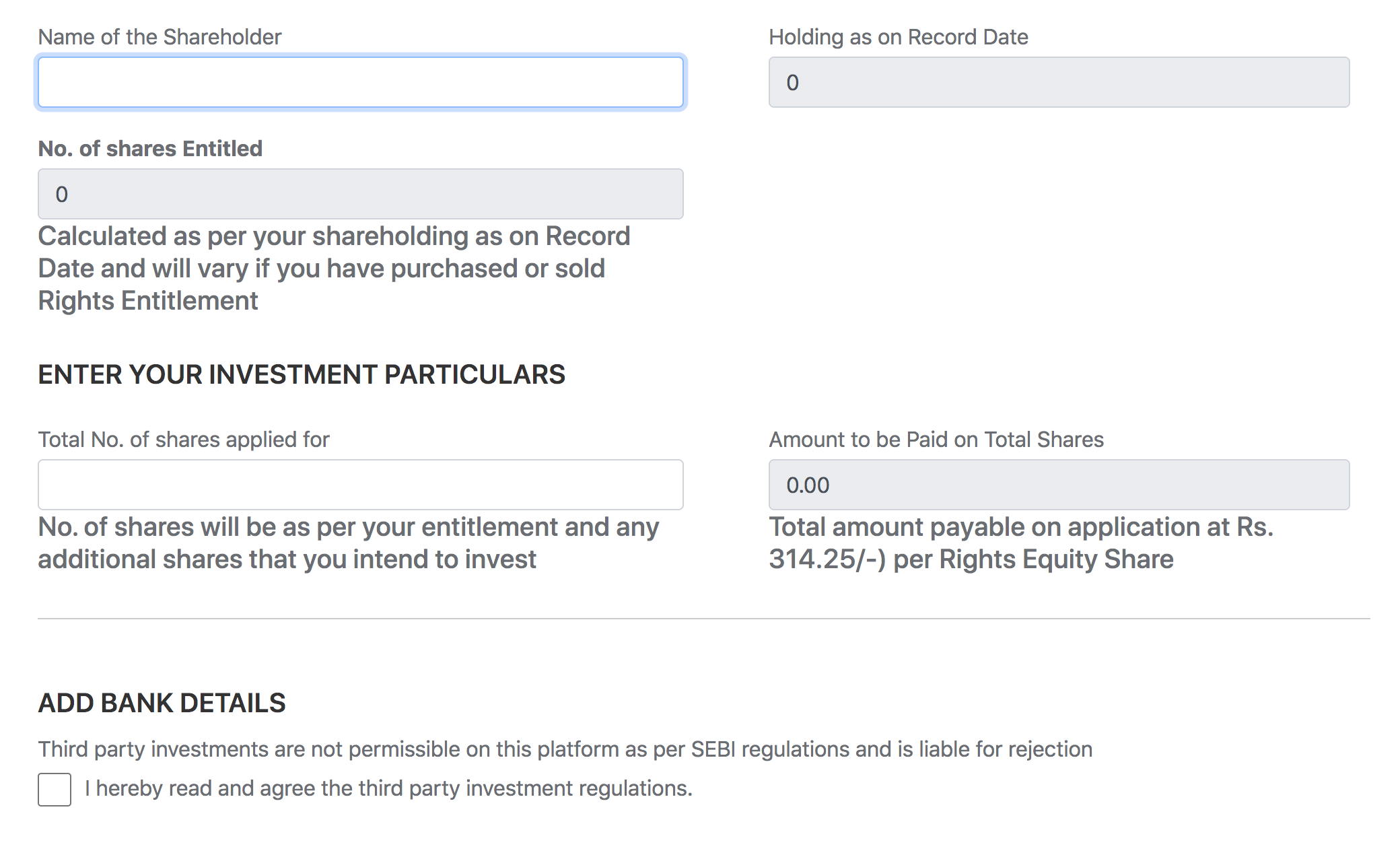Click the SEBI third party investments notice text
Screen dimensions: 1400x859
[x=565, y=749]
